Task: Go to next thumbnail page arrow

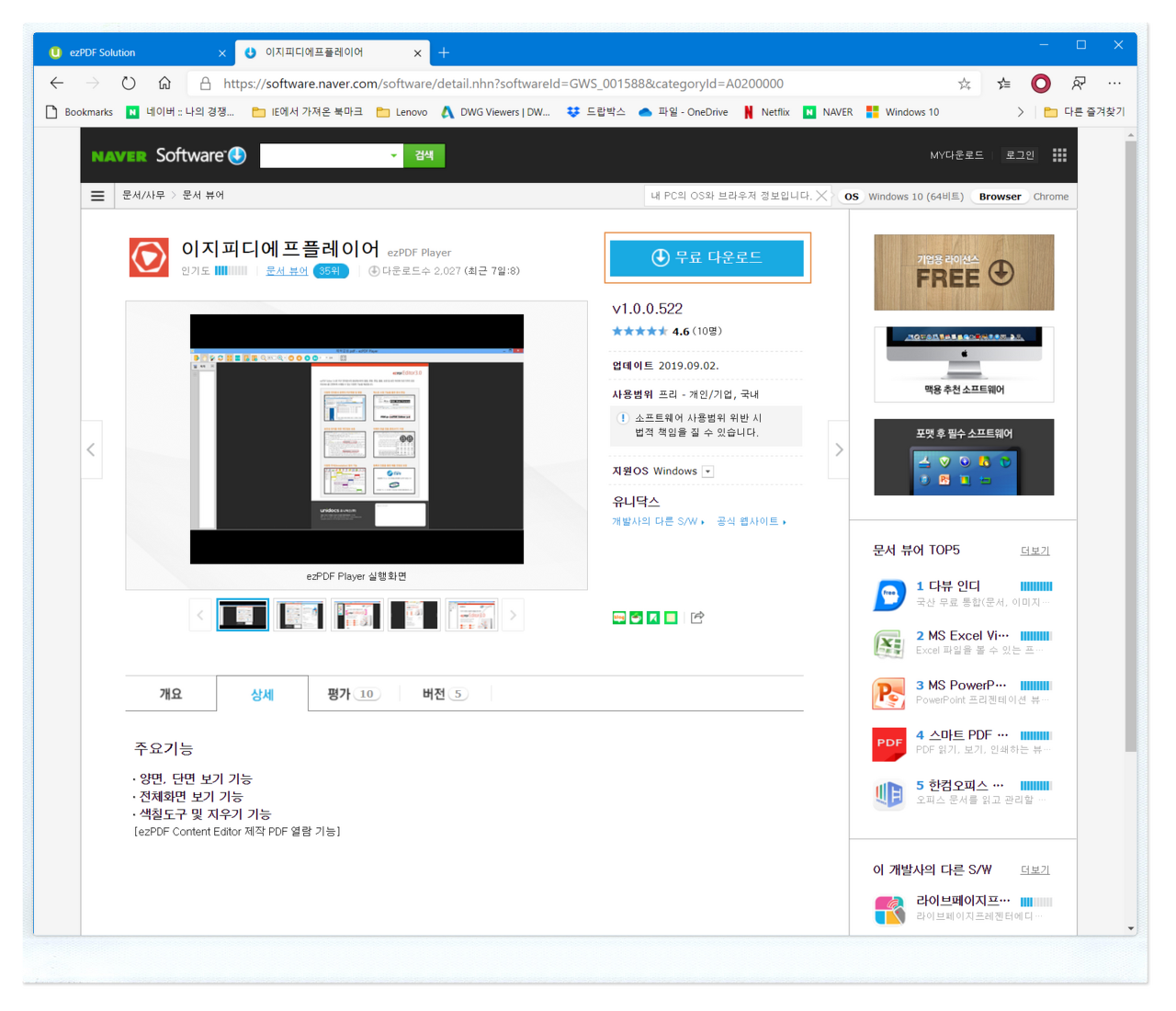Action: coord(513,615)
